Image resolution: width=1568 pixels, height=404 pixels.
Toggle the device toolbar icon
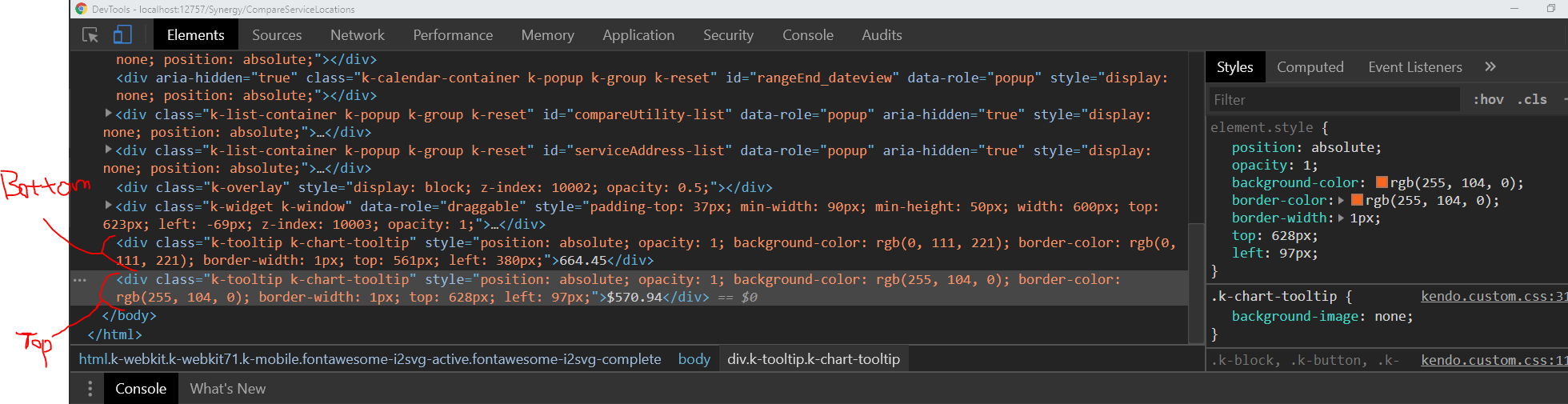pos(122,35)
